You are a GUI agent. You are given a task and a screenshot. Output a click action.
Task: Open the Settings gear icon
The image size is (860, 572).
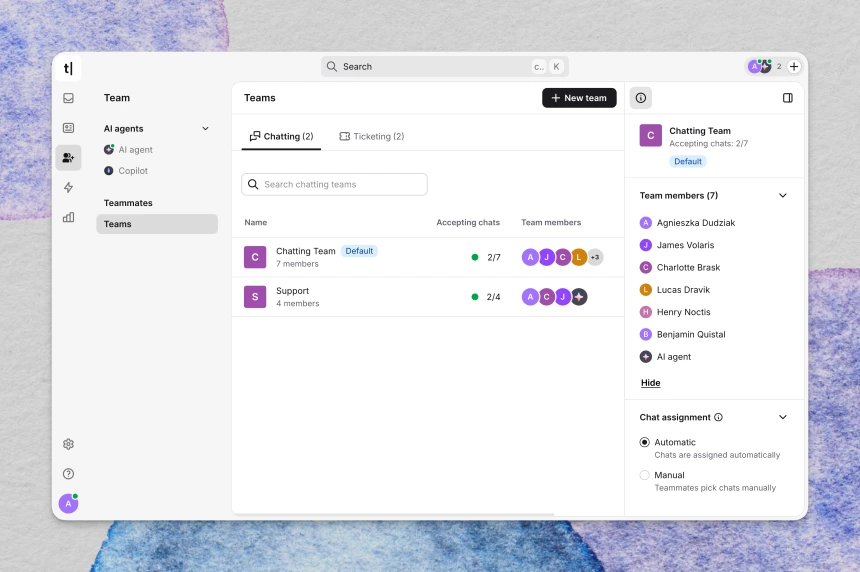click(69, 444)
